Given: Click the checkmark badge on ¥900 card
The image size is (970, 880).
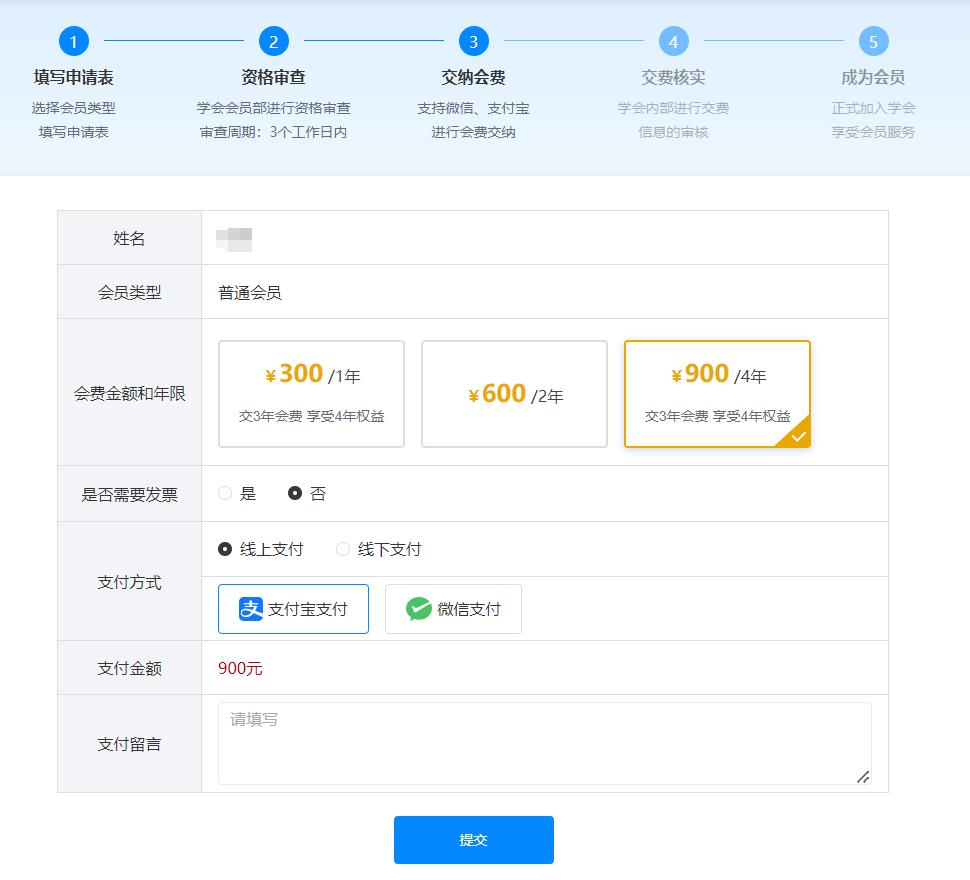Looking at the screenshot, I should point(798,436).
